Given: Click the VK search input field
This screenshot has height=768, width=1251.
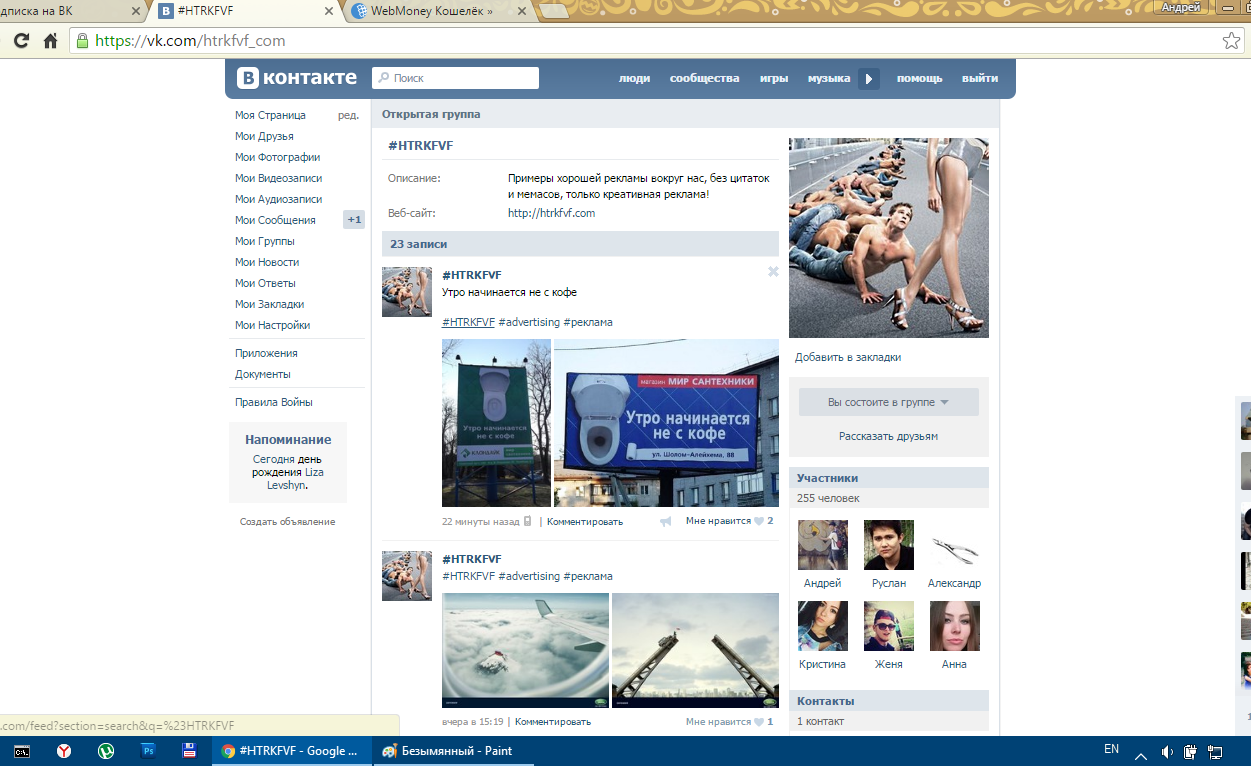Looking at the screenshot, I should [x=455, y=78].
